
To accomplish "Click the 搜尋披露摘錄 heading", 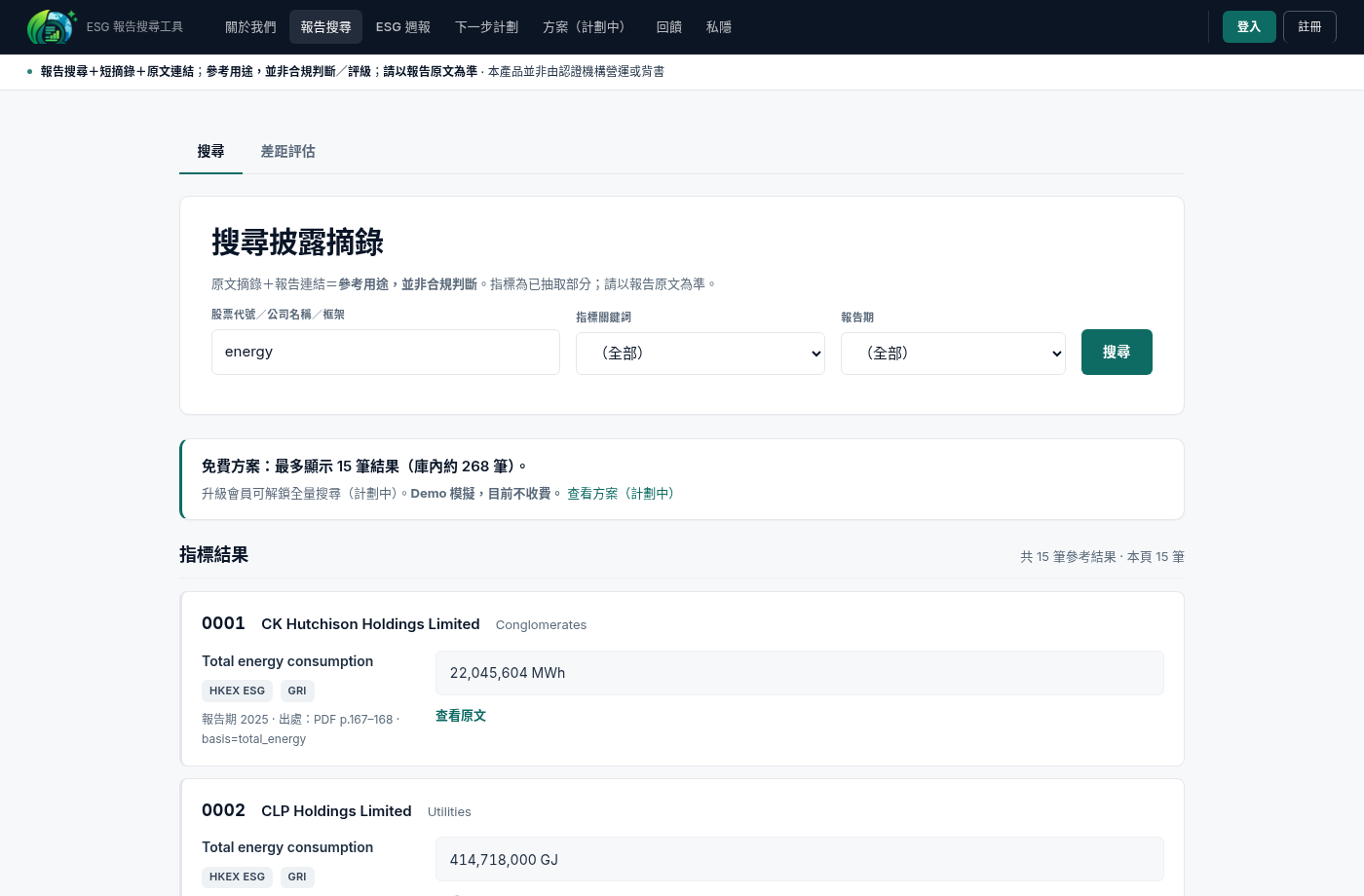I will click(297, 243).
